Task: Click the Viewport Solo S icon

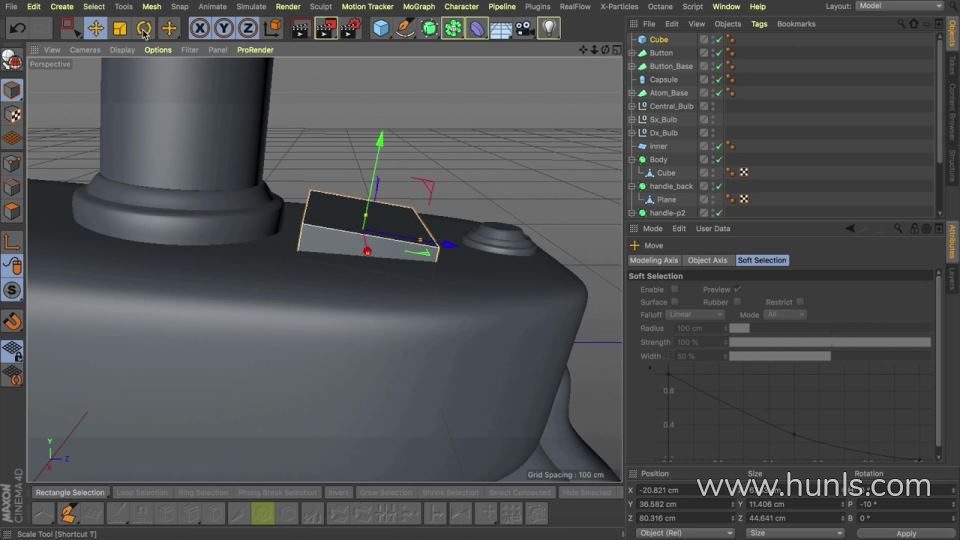Action: [x=12, y=290]
